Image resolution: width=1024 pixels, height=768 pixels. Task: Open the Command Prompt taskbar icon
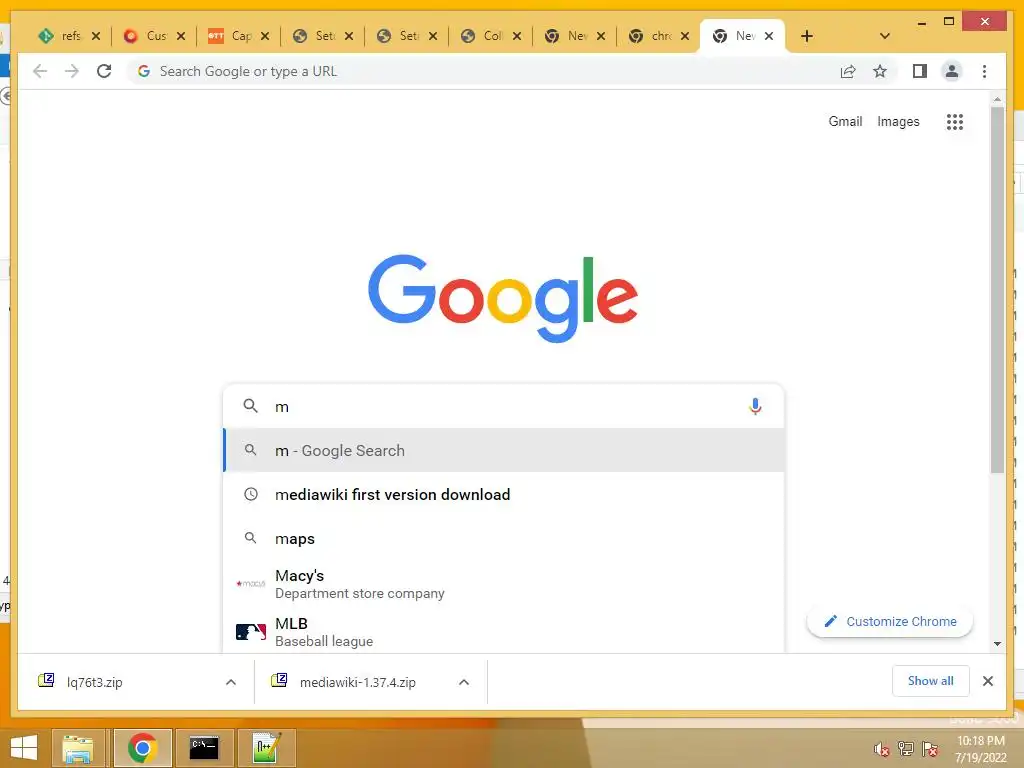click(204, 748)
